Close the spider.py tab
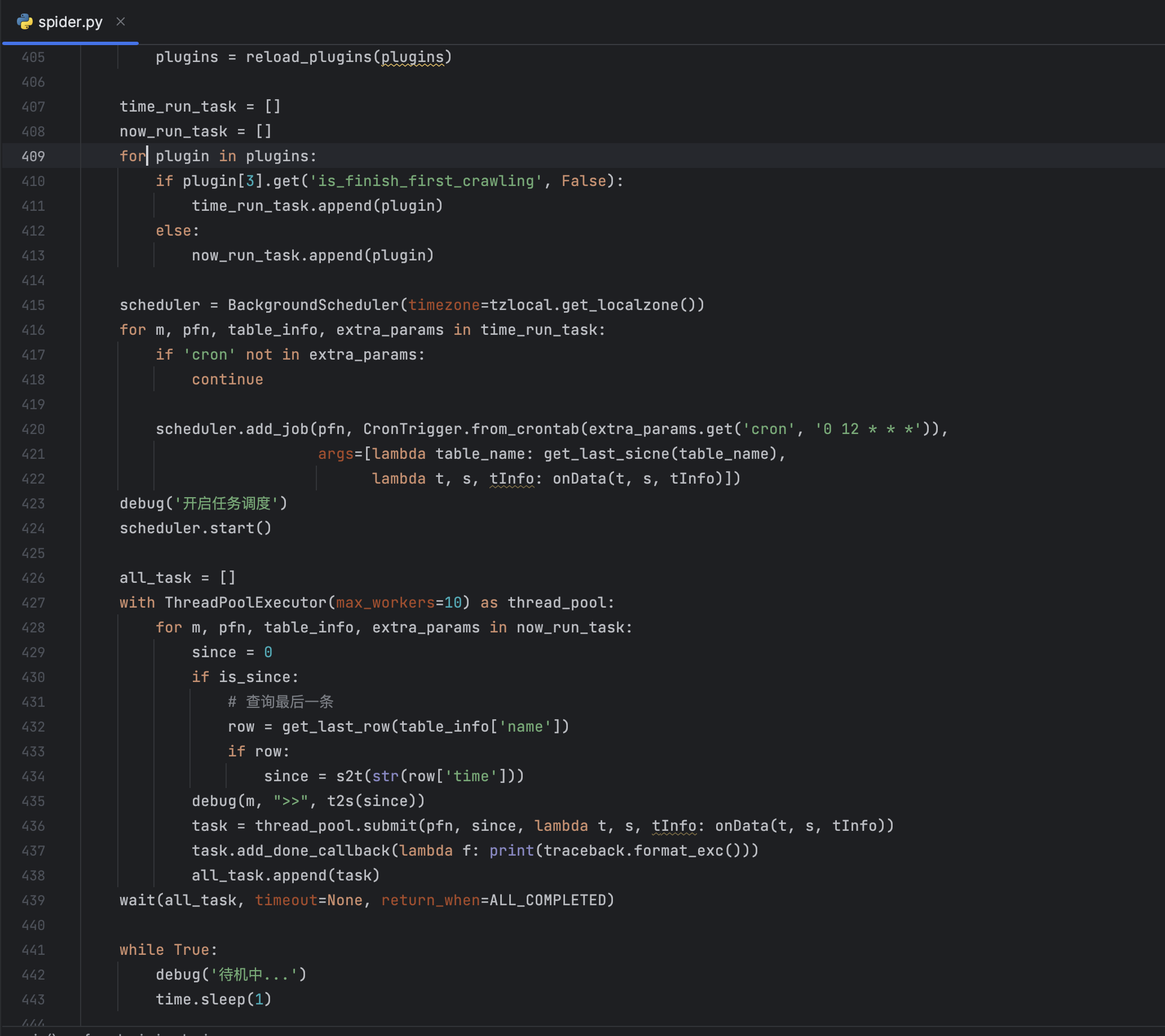The height and width of the screenshot is (1036, 1165). tap(120, 21)
